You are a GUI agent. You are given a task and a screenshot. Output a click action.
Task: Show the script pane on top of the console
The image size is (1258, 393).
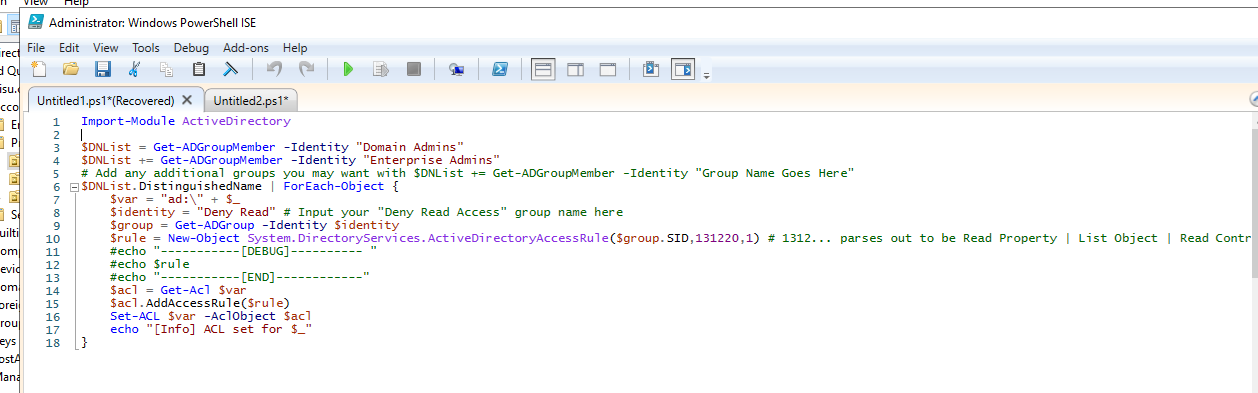[543, 69]
